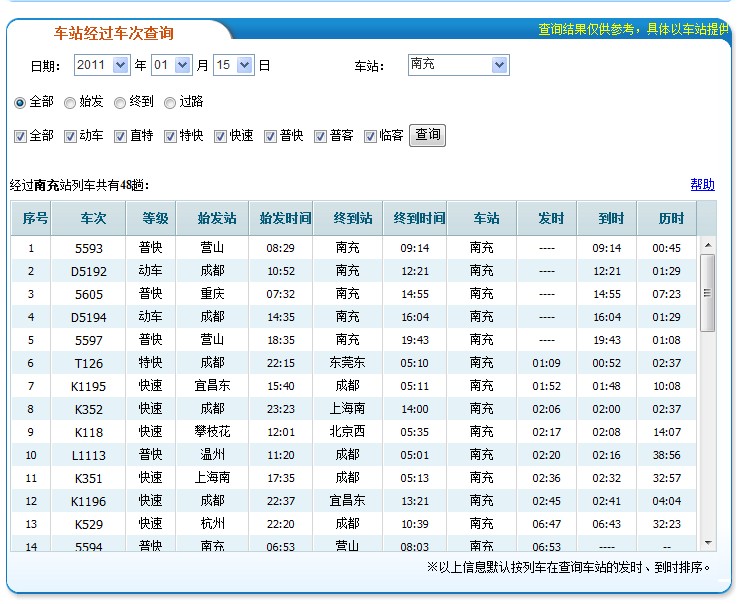
Task: Select train number K352
Action: (x=89, y=409)
